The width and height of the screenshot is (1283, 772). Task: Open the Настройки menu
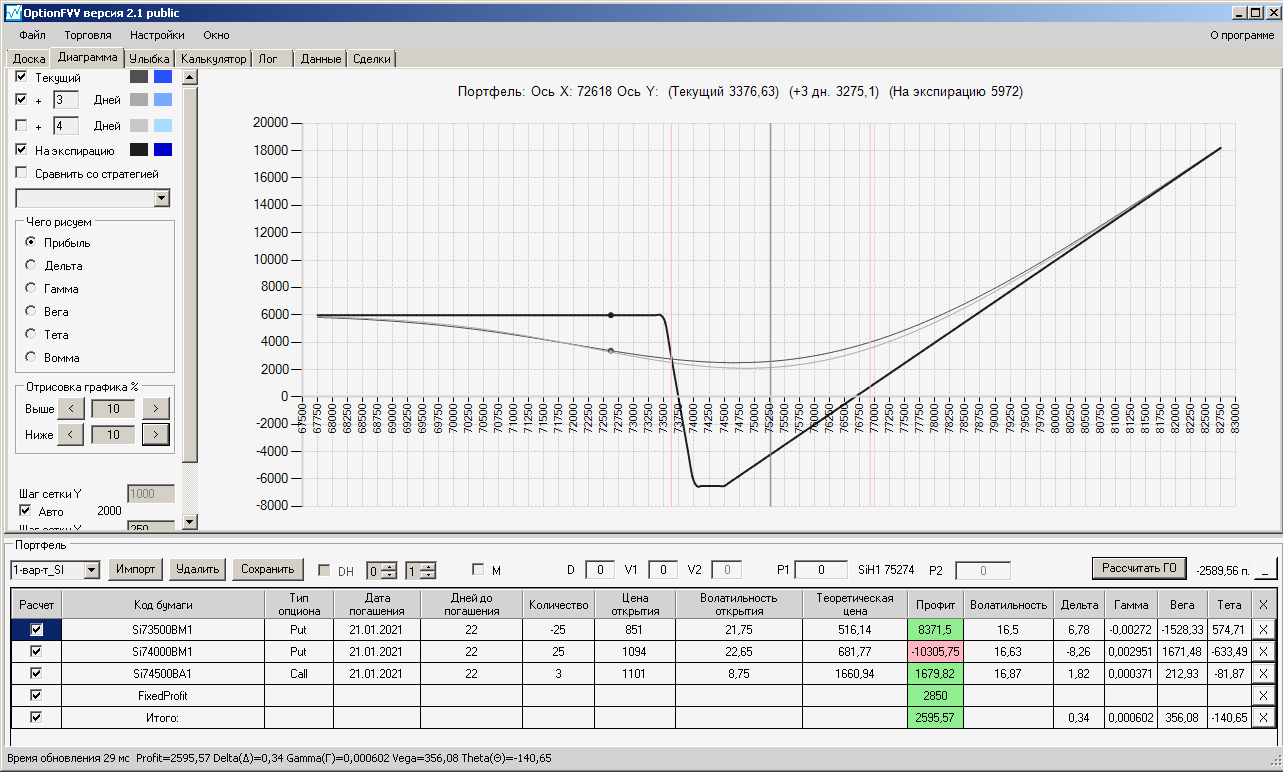[x=157, y=35]
